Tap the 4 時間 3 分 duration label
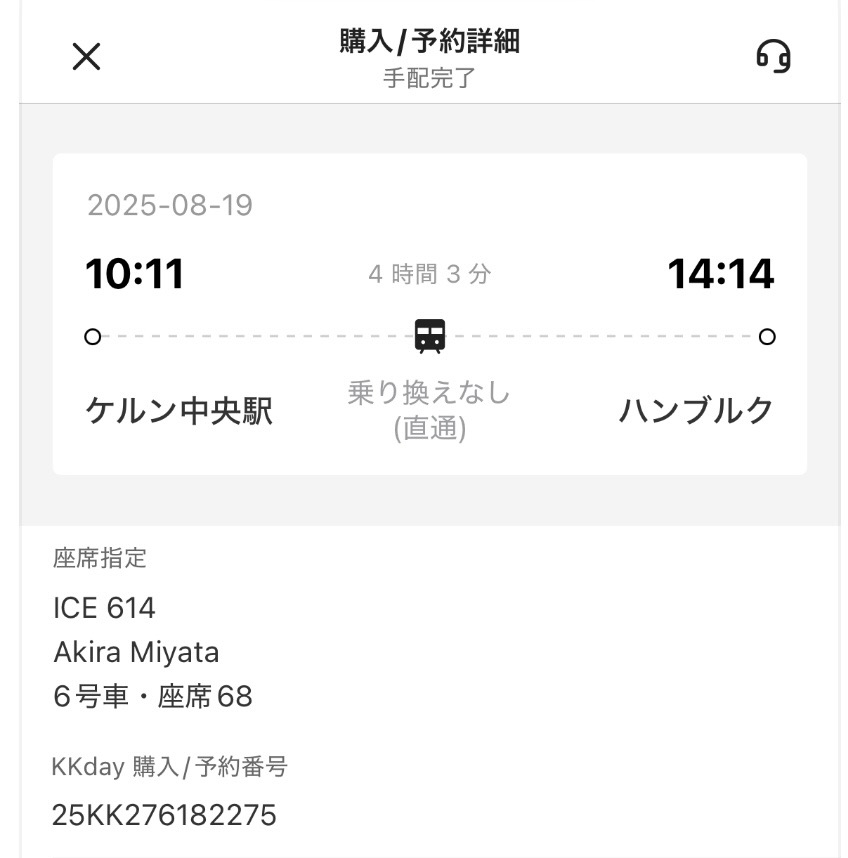Screen dimensions: 848x858 pos(430,274)
